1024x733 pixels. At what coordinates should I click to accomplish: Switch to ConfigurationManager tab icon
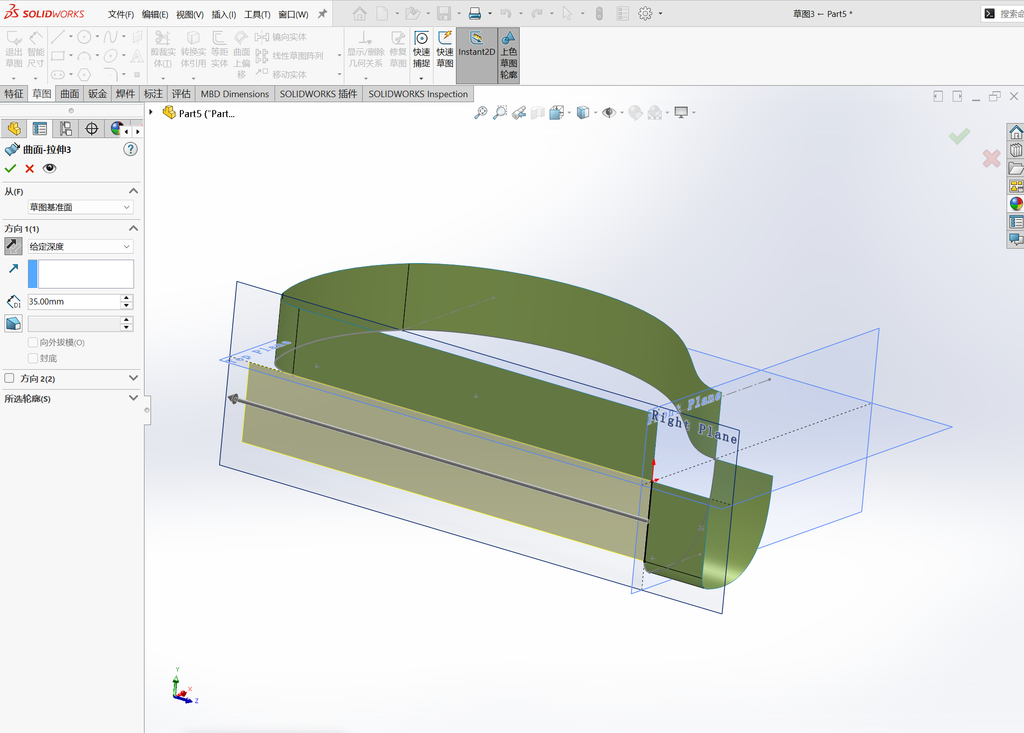[x=66, y=129]
